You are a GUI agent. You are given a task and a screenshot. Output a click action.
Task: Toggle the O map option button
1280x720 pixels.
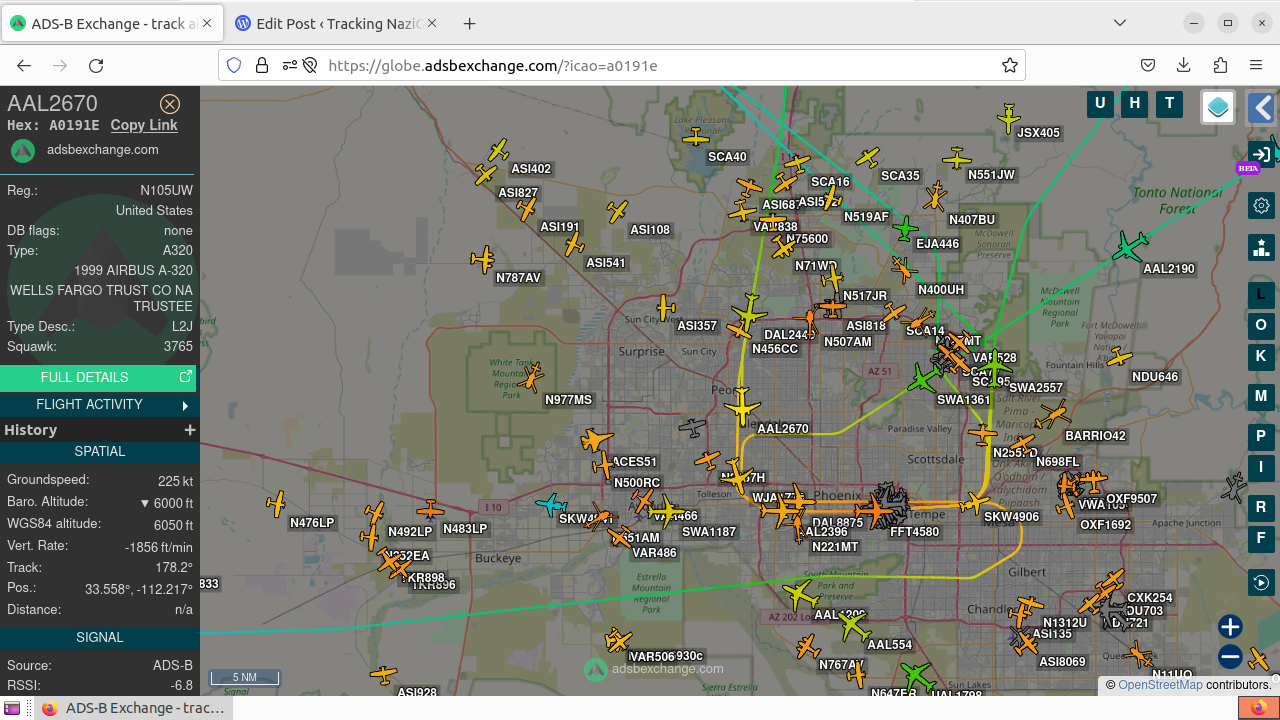[1261, 325]
